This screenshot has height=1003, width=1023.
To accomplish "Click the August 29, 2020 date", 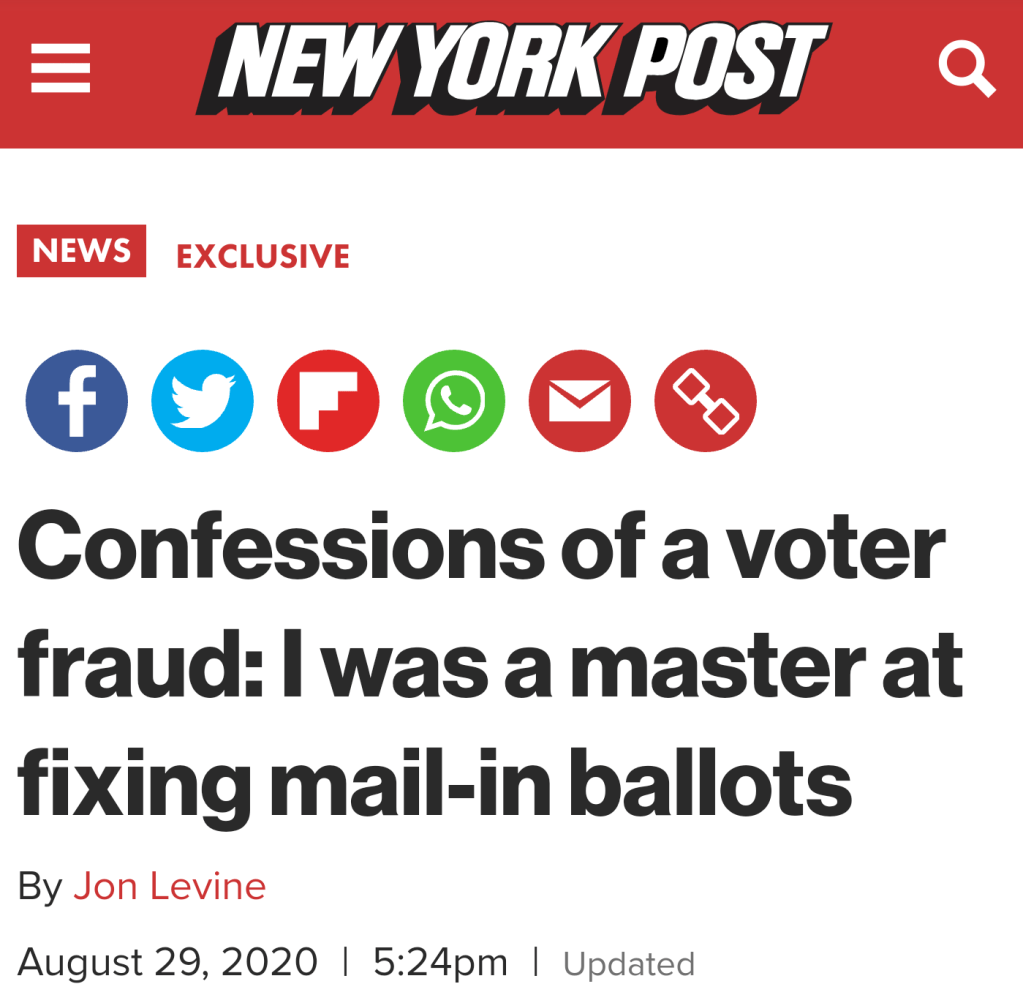I will point(167,963).
